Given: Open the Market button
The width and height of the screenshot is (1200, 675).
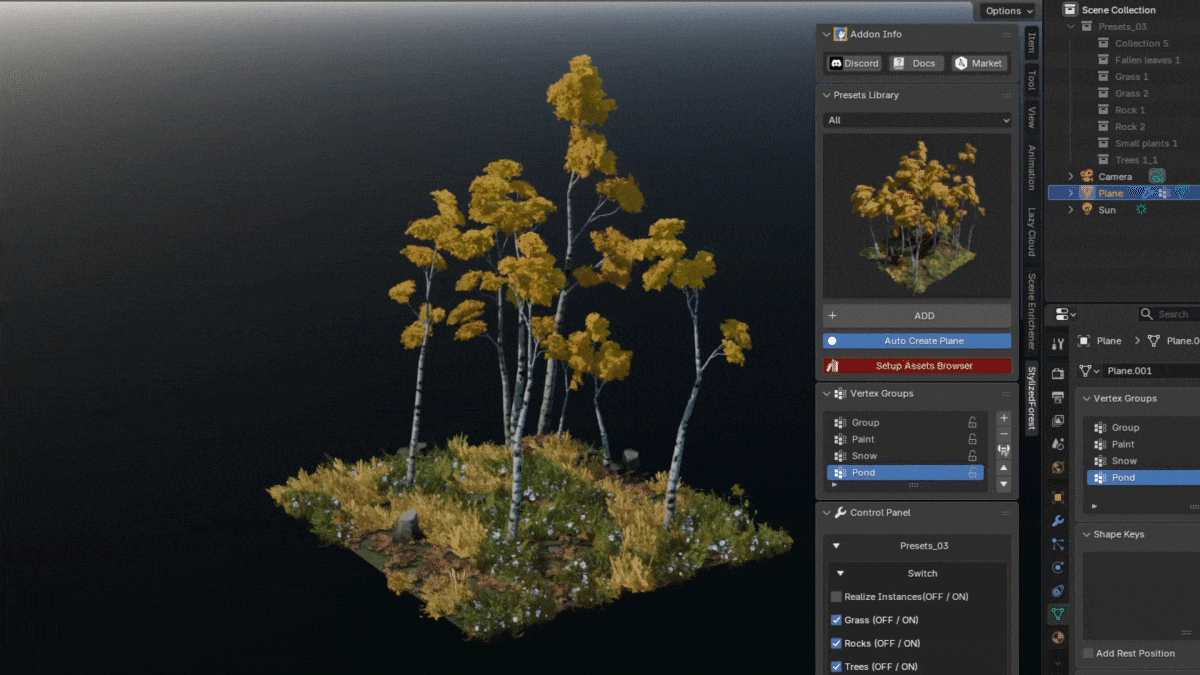Looking at the screenshot, I should 979,63.
